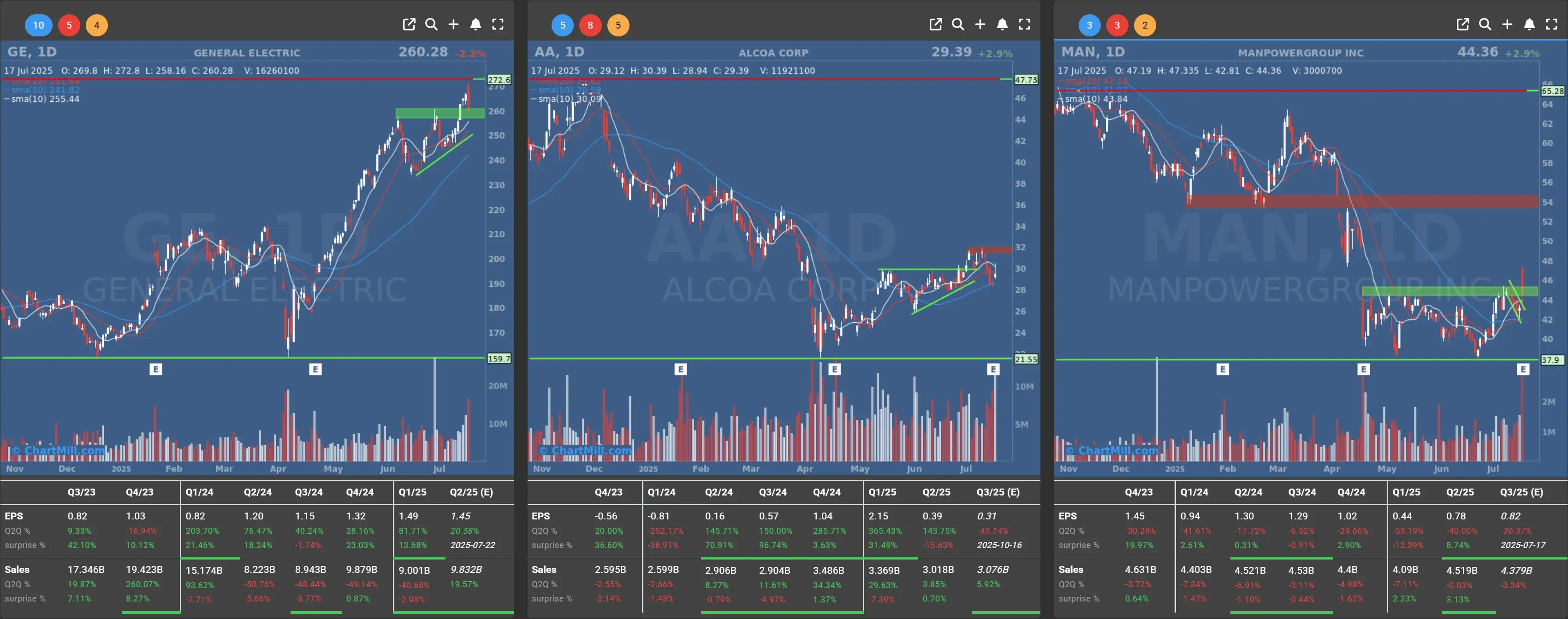Click GE Q1/25 EPS value 1.49
Image resolution: width=1568 pixels, height=619 pixels.
[x=408, y=516]
